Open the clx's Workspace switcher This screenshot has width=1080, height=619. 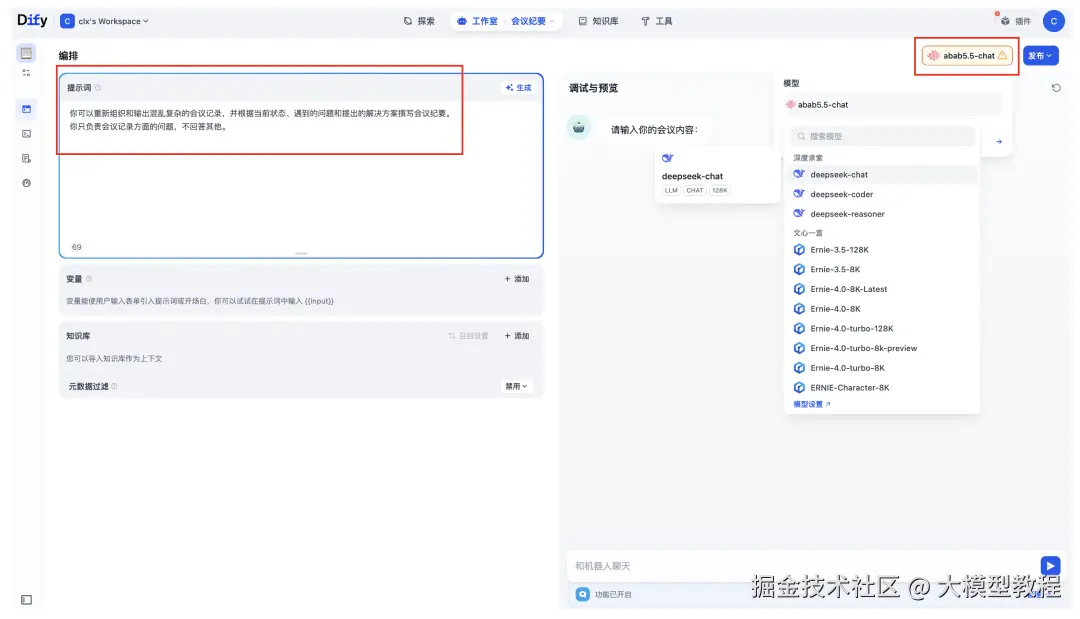pyautogui.click(x=105, y=21)
